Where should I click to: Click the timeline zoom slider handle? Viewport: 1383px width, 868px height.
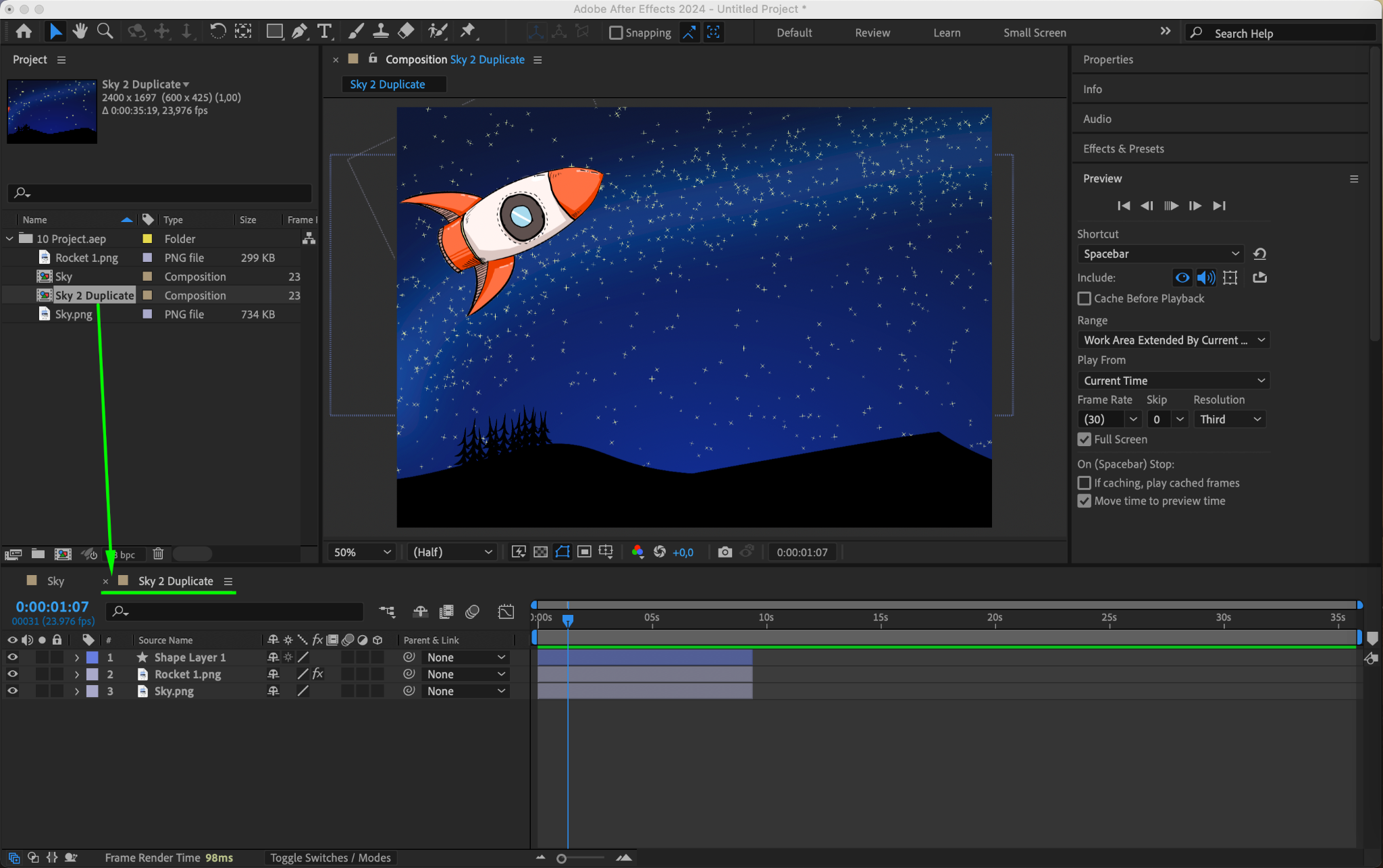561,859
